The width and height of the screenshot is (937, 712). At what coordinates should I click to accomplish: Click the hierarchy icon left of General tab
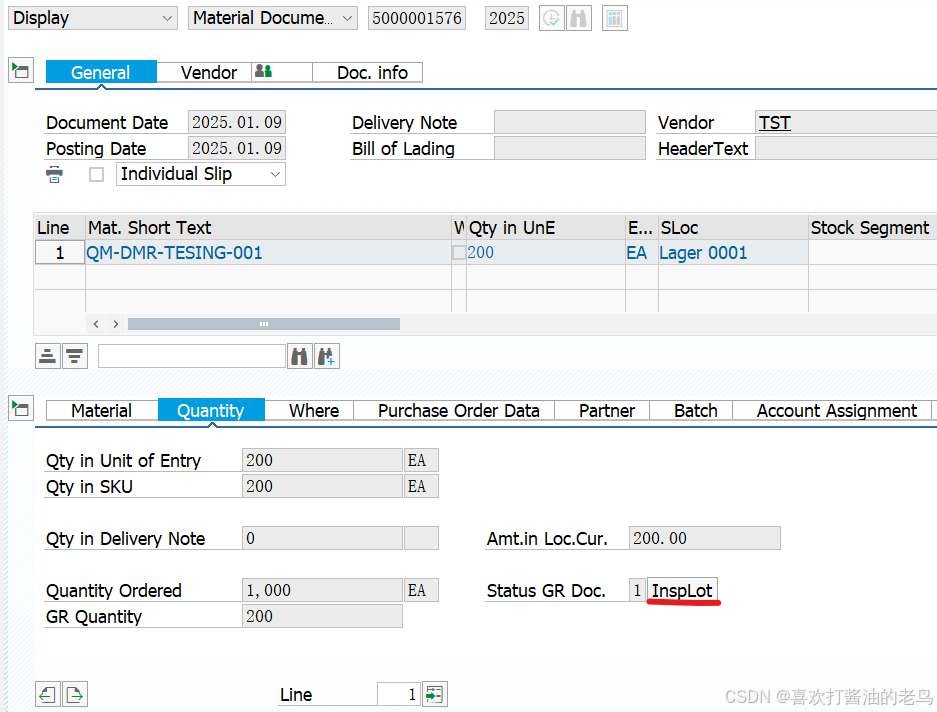(x=18, y=71)
